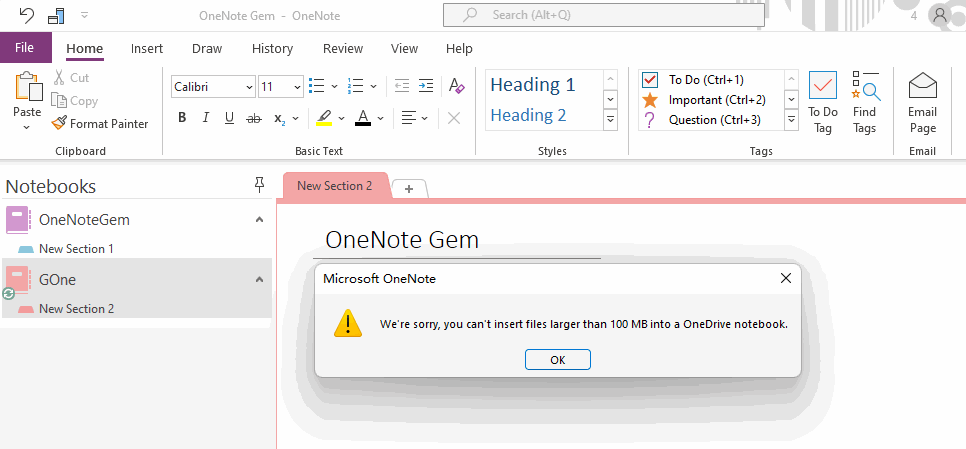Image resolution: width=966 pixels, height=449 pixels.
Task: Pin the Notebooks pane
Action: 259,185
